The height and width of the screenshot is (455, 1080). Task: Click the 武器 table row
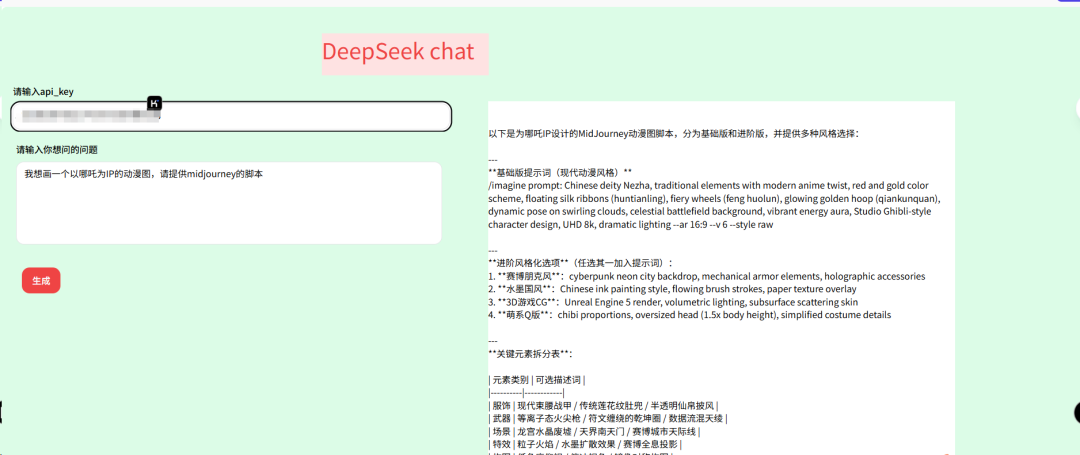pos(608,419)
